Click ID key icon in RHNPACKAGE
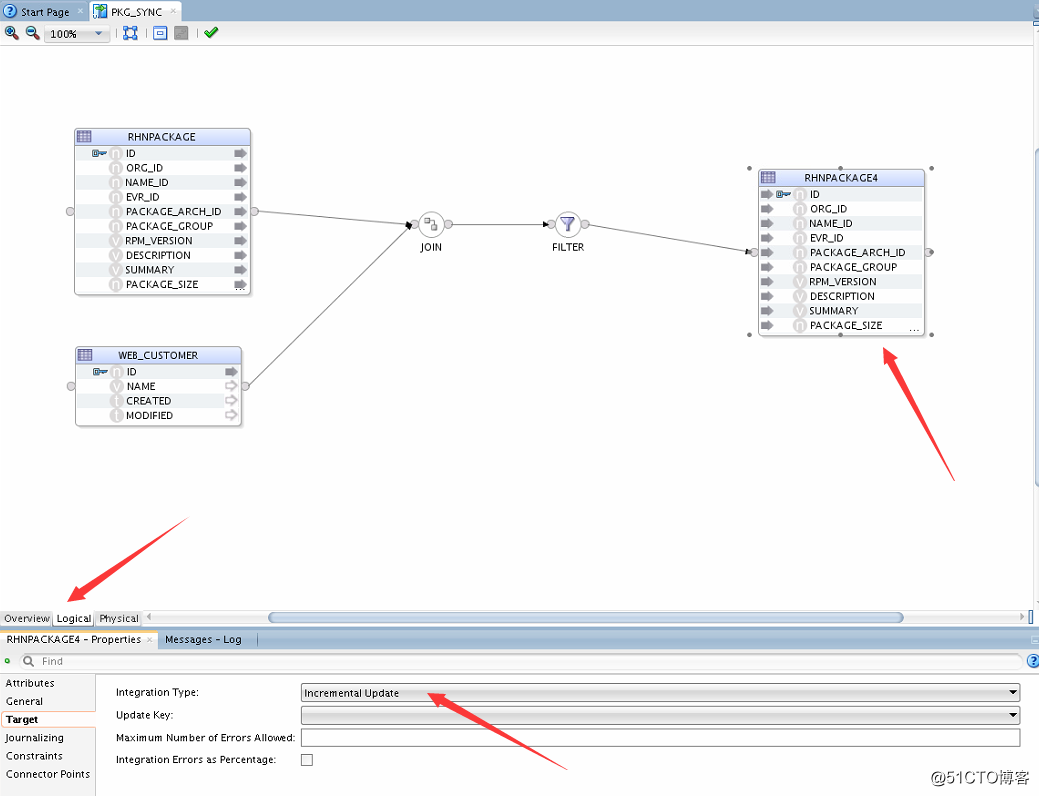Image resolution: width=1039 pixels, height=796 pixels. click(x=99, y=153)
